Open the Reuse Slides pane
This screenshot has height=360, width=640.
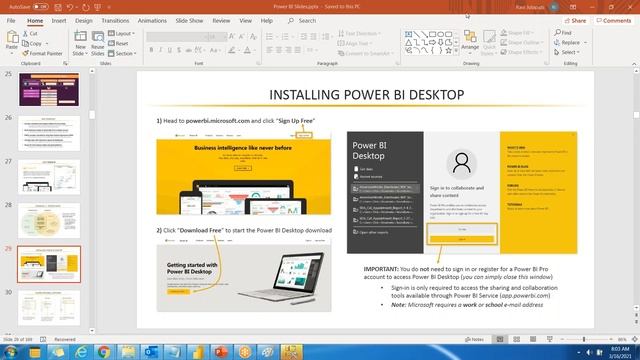[98, 42]
